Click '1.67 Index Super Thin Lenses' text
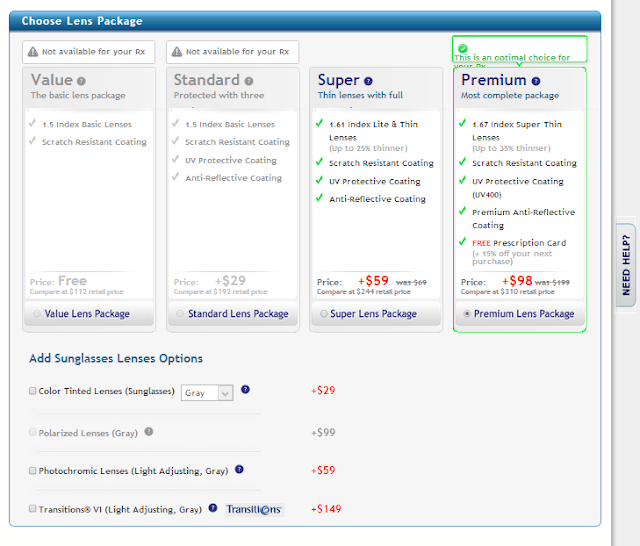The image size is (640, 546). click(517, 131)
